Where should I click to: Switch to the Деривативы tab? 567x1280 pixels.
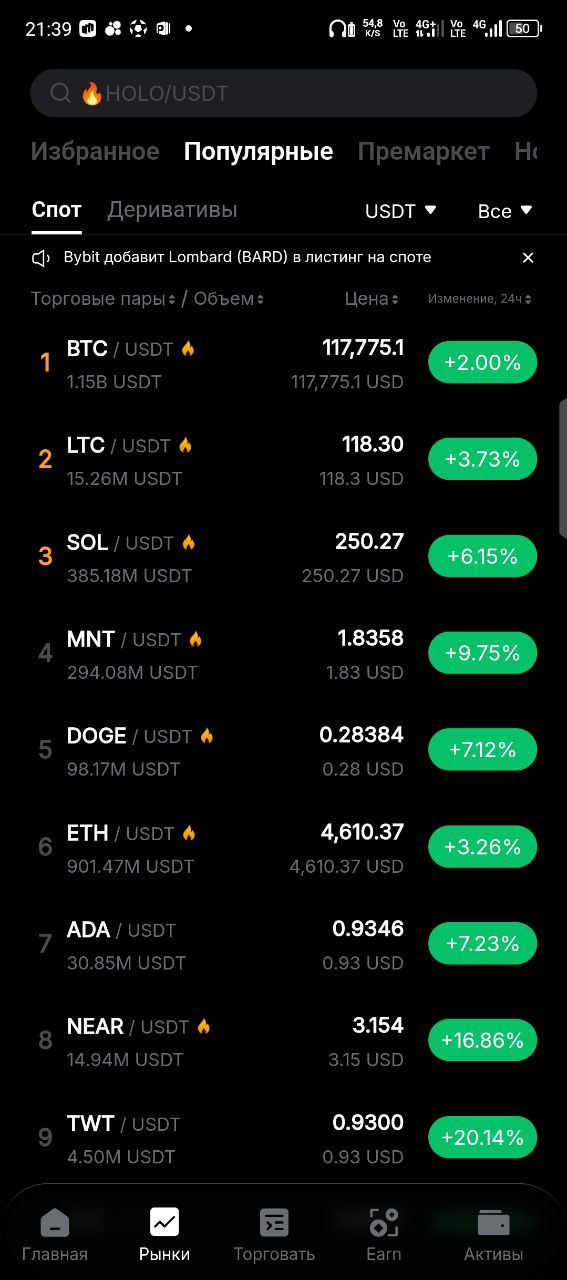[x=172, y=210]
